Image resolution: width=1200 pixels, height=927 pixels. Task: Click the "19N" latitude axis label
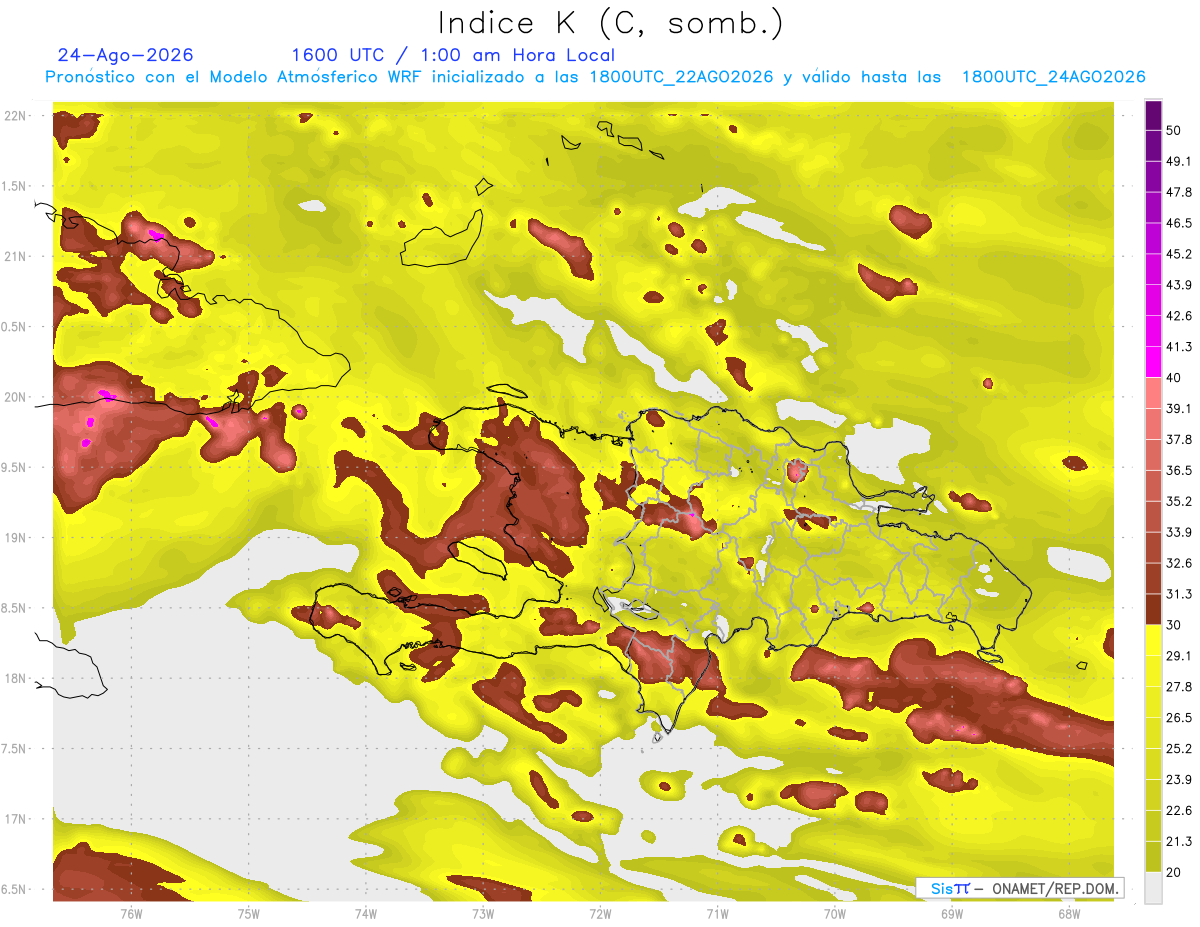(16, 537)
